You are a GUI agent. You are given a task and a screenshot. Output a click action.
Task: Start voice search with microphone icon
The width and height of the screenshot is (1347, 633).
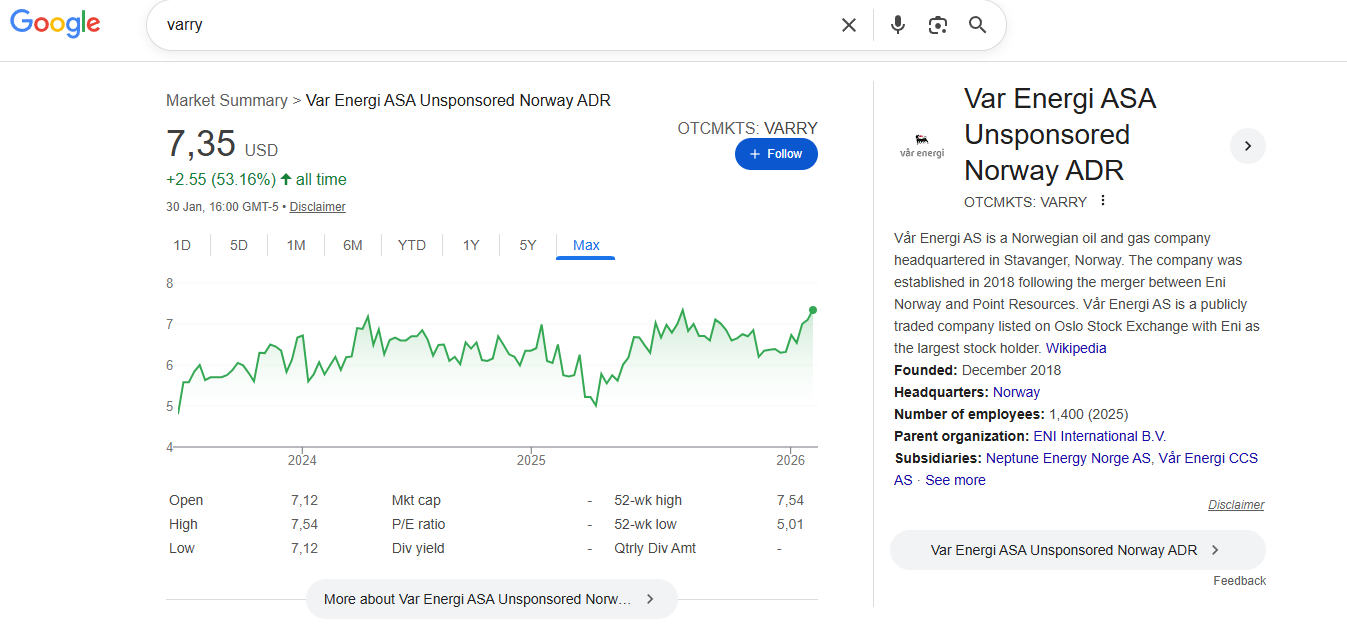tap(897, 25)
